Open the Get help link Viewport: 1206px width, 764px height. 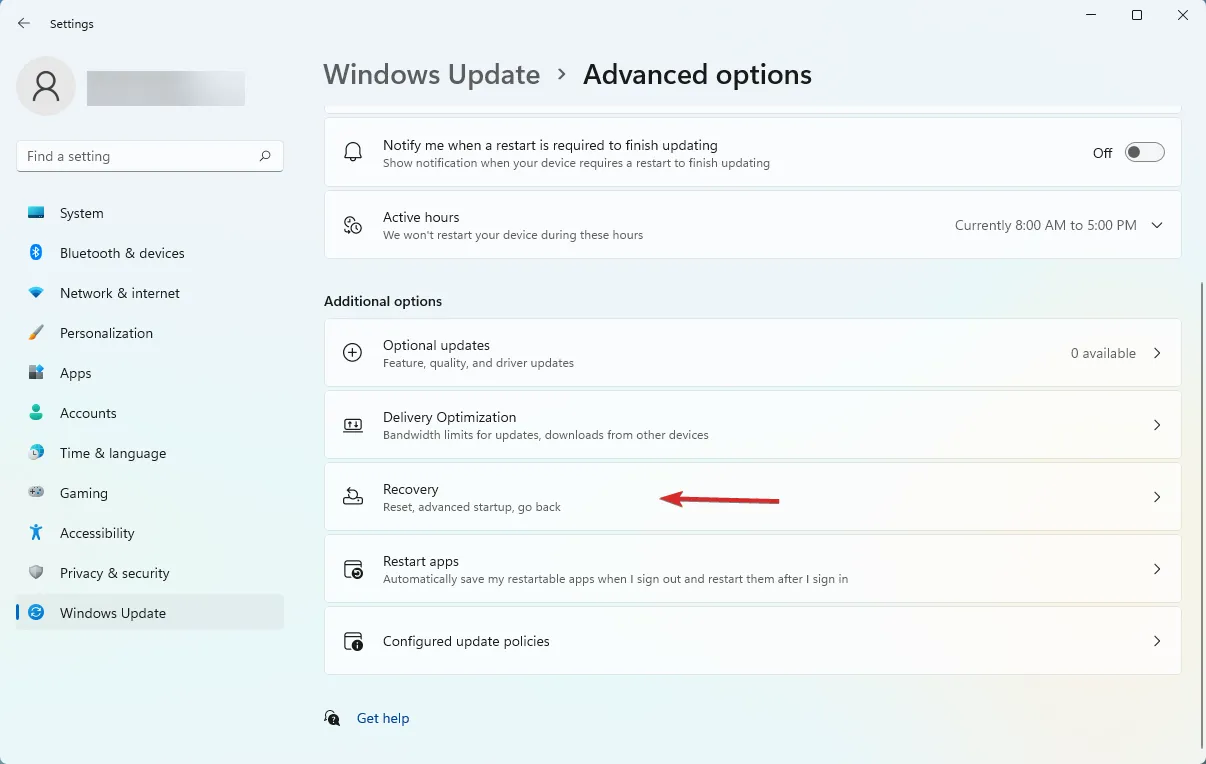coord(383,718)
